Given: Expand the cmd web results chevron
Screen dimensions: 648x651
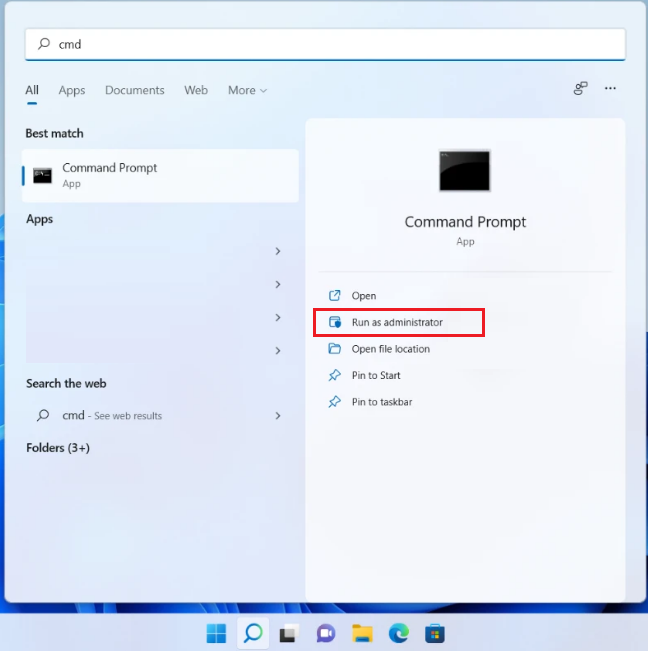Looking at the screenshot, I should (x=278, y=416).
